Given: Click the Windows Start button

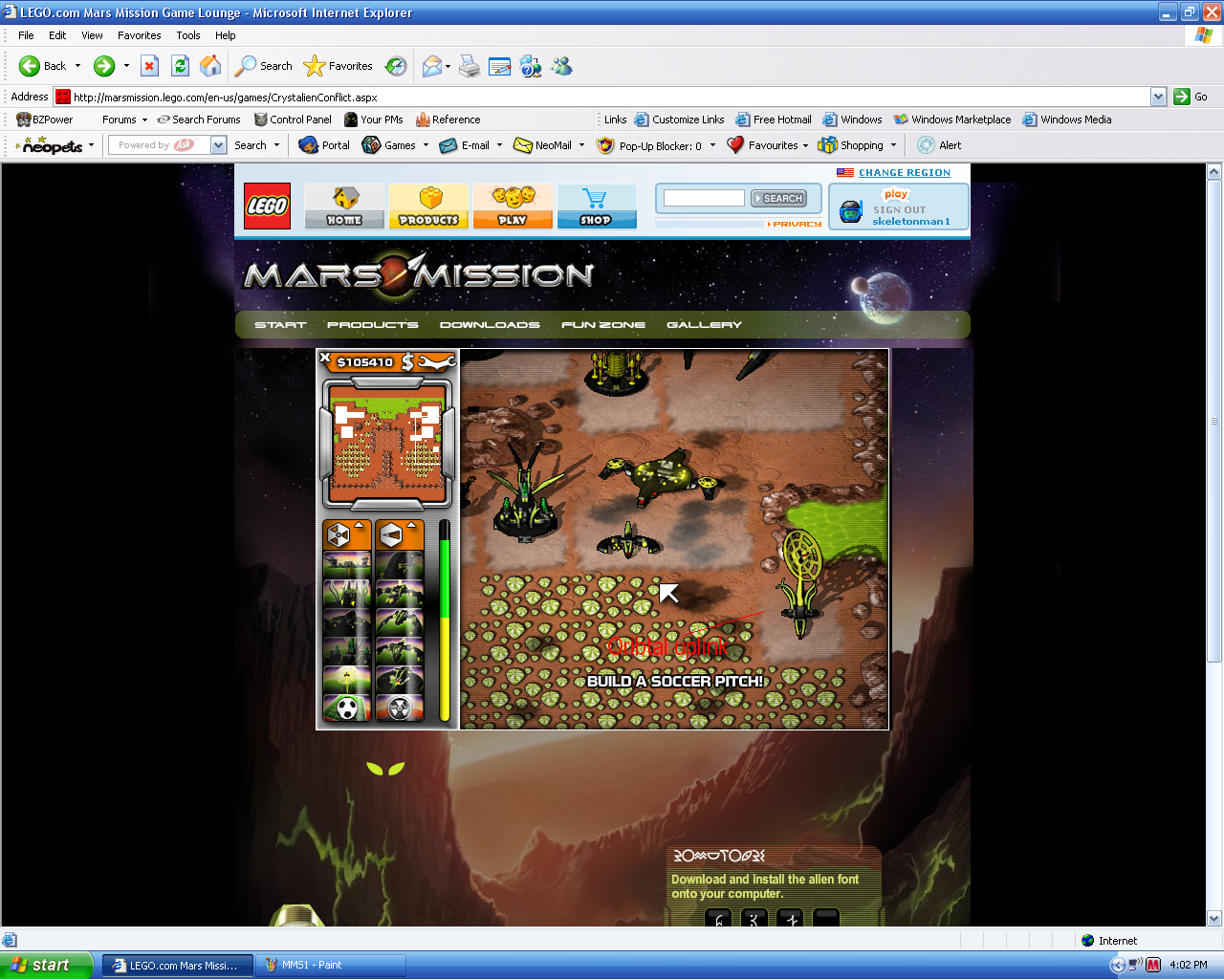Looking at the screenshot, I should coord(47,965).
